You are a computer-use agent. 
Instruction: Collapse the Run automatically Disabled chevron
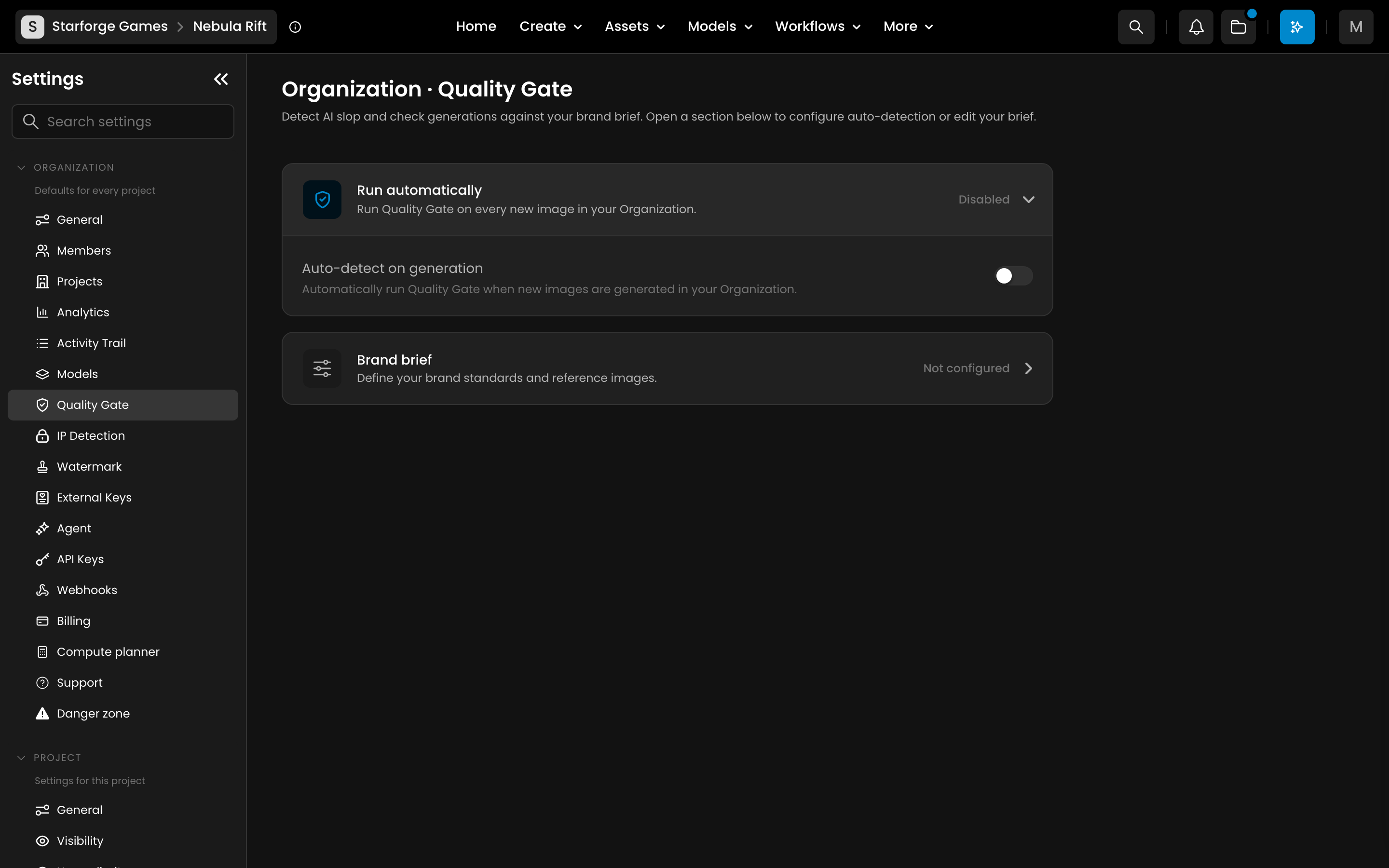pos(1028,199)
